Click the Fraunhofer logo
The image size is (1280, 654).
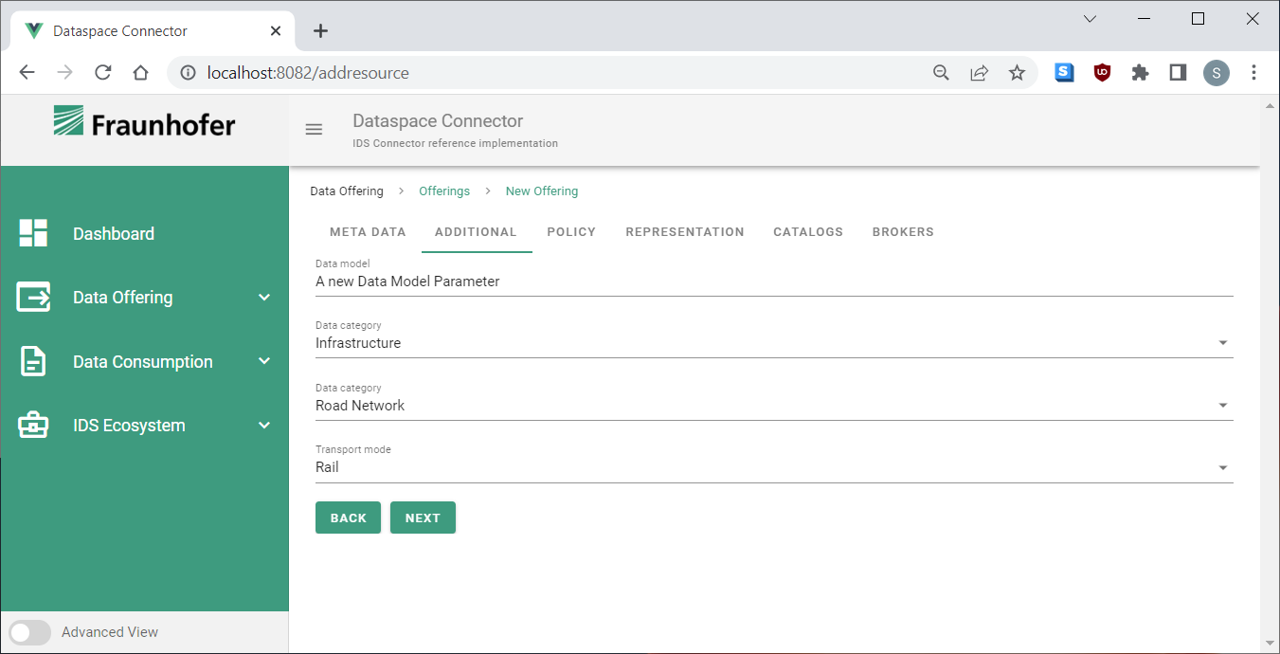pos(145,122)
